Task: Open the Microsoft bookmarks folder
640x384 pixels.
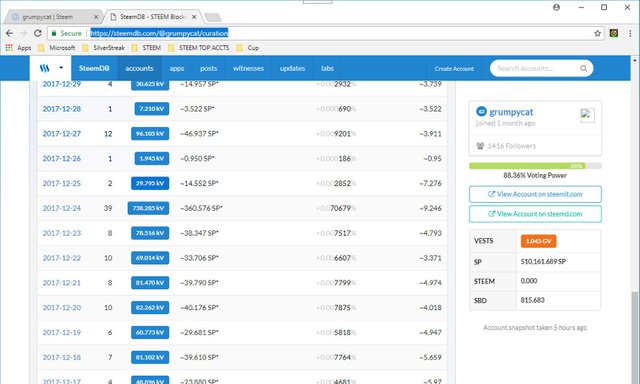Action: pos(57,48)
